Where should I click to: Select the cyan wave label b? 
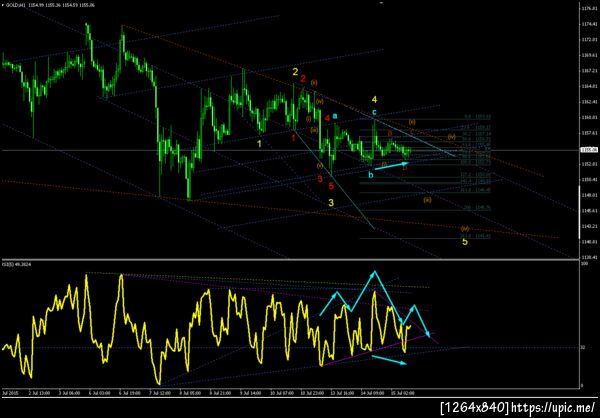pyautogui.click(x=370, y=175)
